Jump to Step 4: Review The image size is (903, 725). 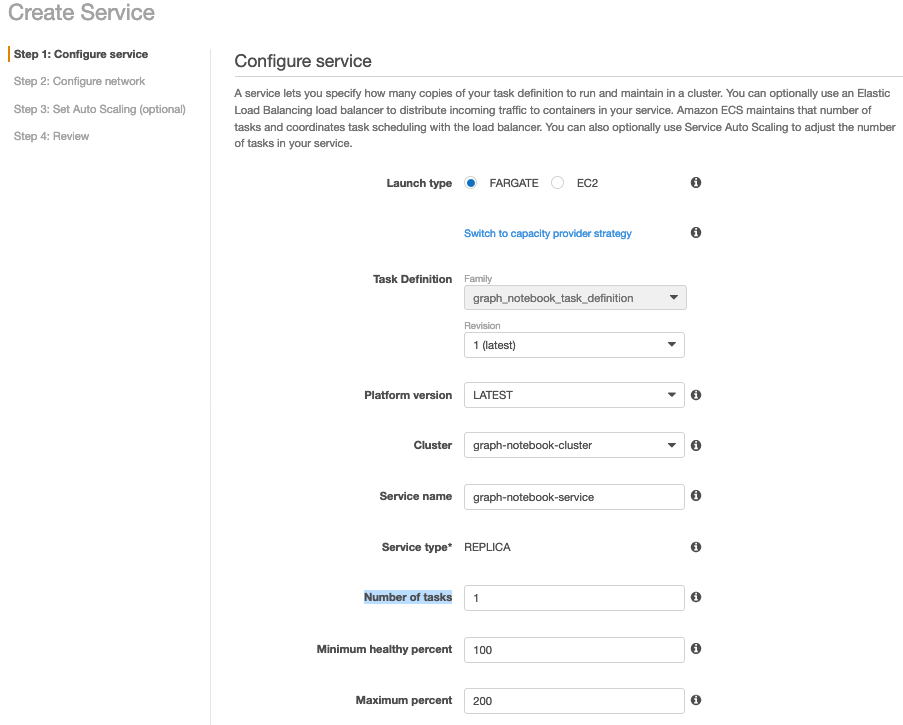[x=51, y=136]
